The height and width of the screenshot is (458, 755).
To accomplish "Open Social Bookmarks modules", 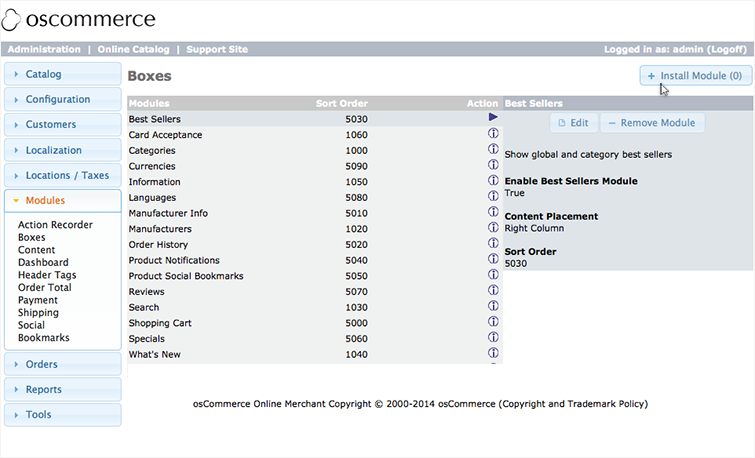I will tap(44, 331).
